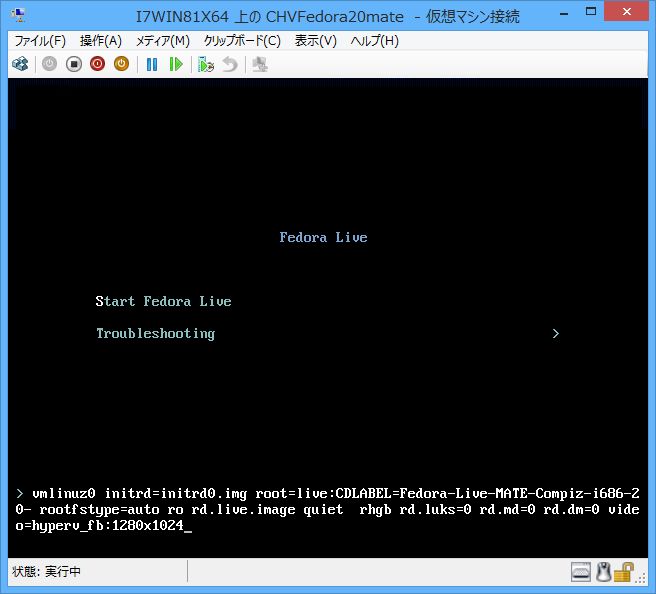Open the クリップボード(C) menu
Screen dimensions: 656x594
242,41
